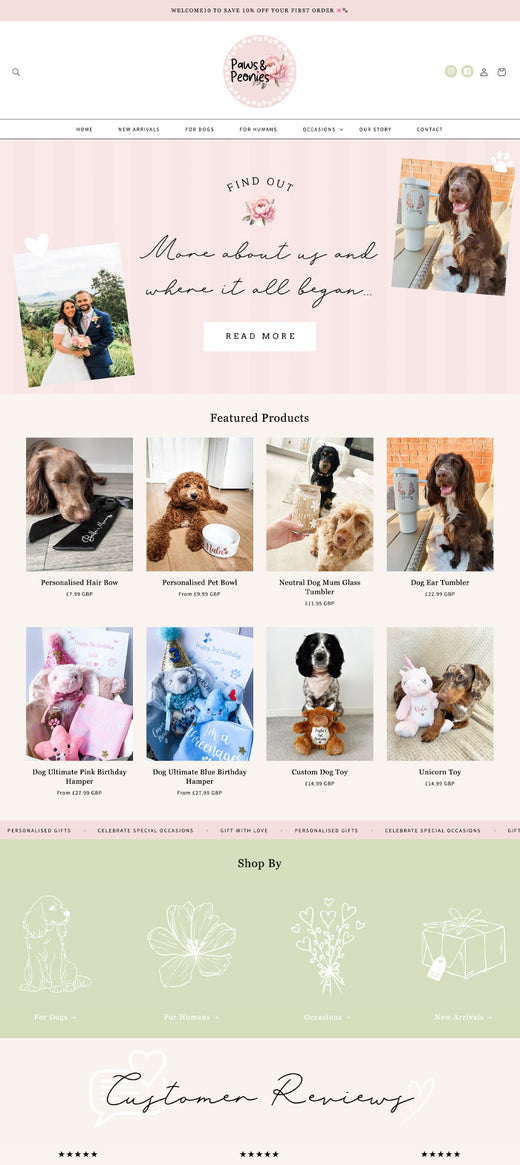The height and width of the screenshot is (1165, 520).
Task: Go to the New Arrivals menu item
Action: [x=139, y=129]
